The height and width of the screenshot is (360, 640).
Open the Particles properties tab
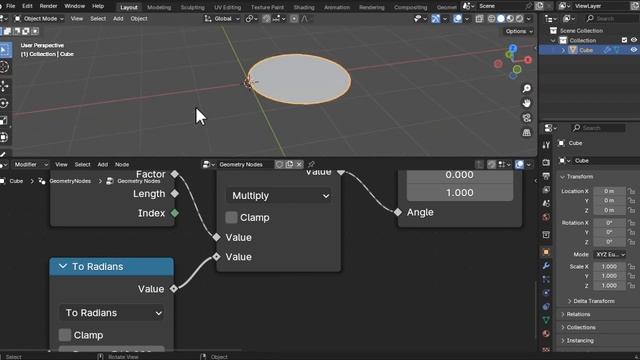(x=546, y=279)
